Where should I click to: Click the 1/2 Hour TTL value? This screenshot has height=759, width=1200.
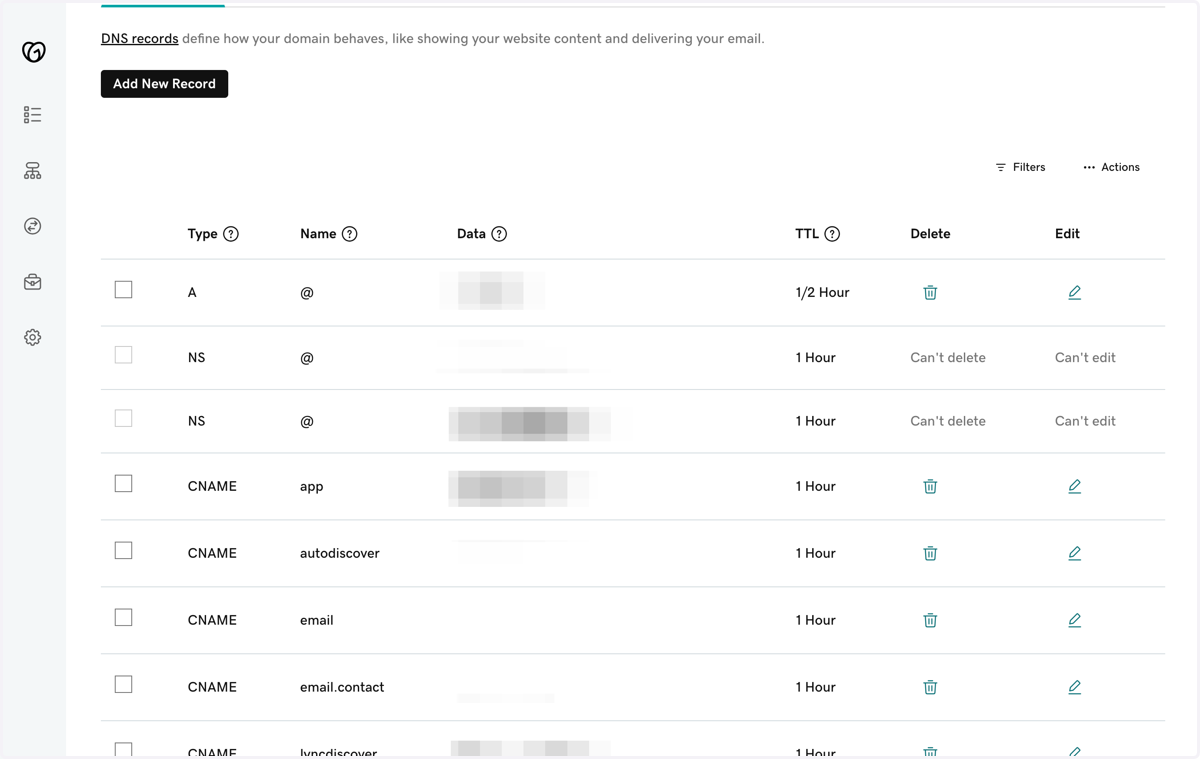pos(822,293)
